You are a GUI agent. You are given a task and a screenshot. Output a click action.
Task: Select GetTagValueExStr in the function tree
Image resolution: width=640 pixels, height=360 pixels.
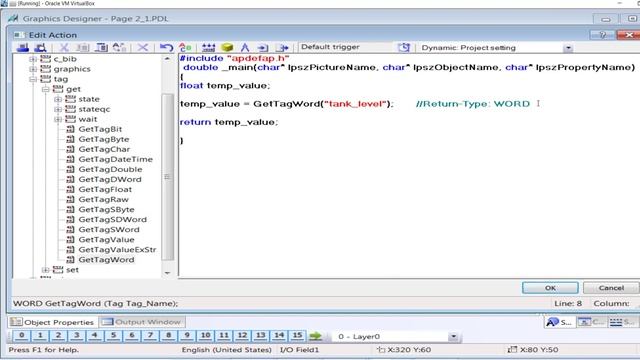(117, 250)
